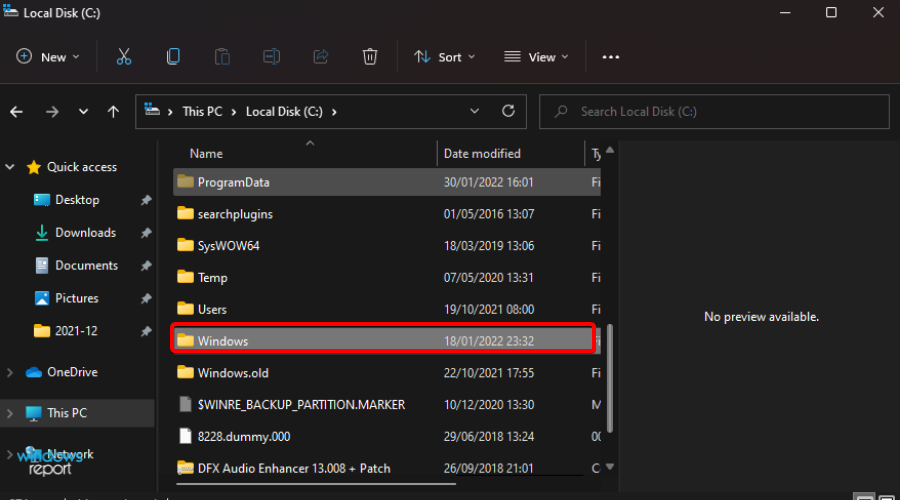This screenshot has width=900, height=500.
Task: Click the scroll down arrow of file list
Action: point(610,467)
